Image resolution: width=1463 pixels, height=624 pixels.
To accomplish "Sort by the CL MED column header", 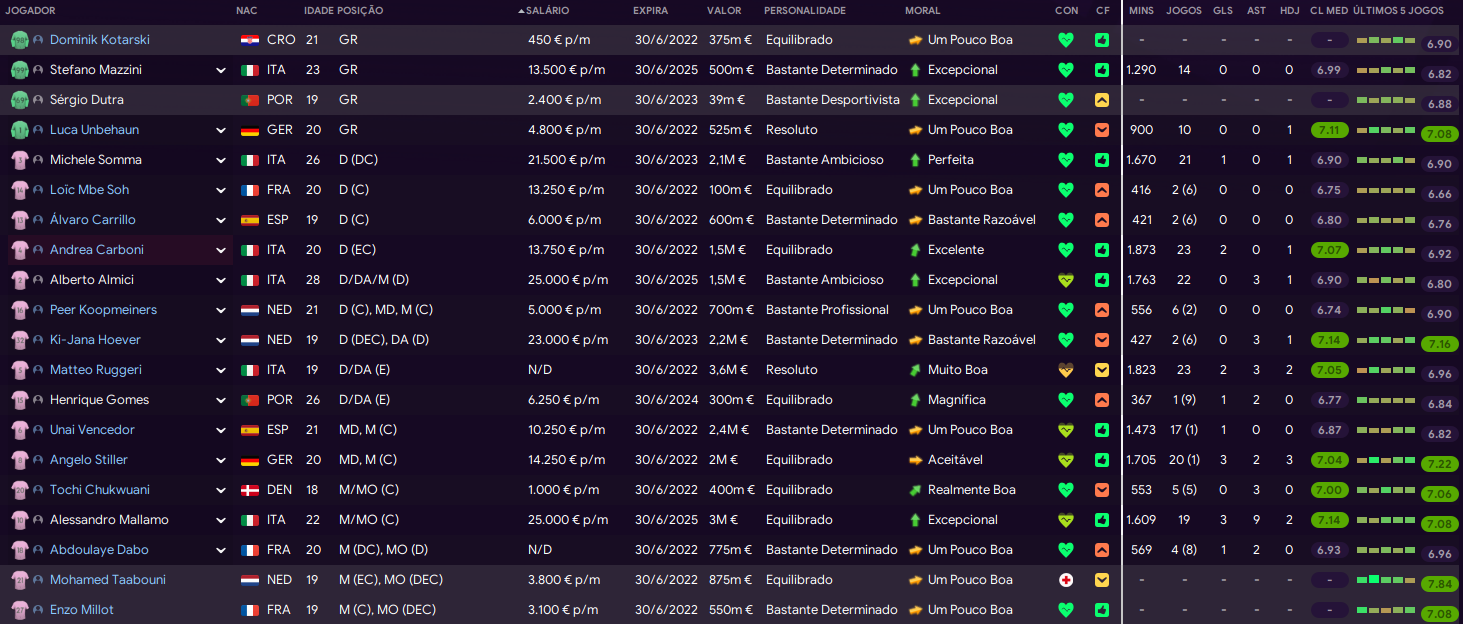I will click(x=1329, y=10).
